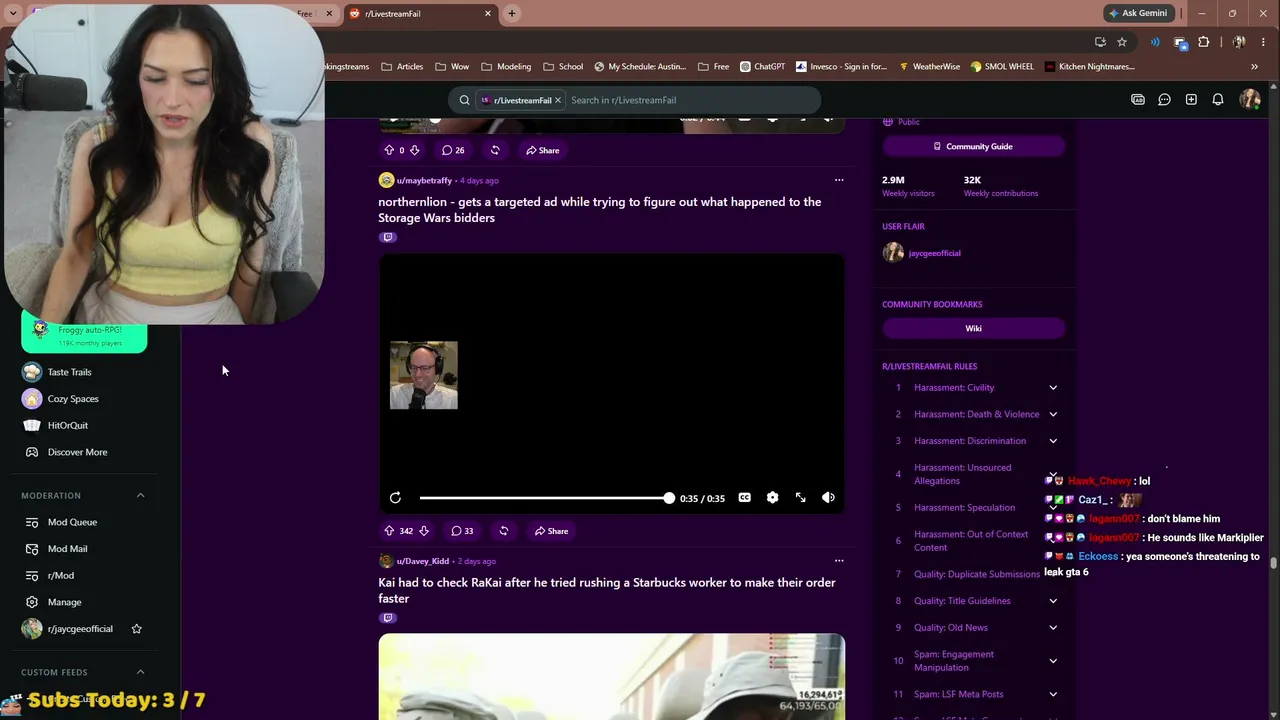
Task: Click Twitch flair tag on northernlion post
Action: pos(388,237)
